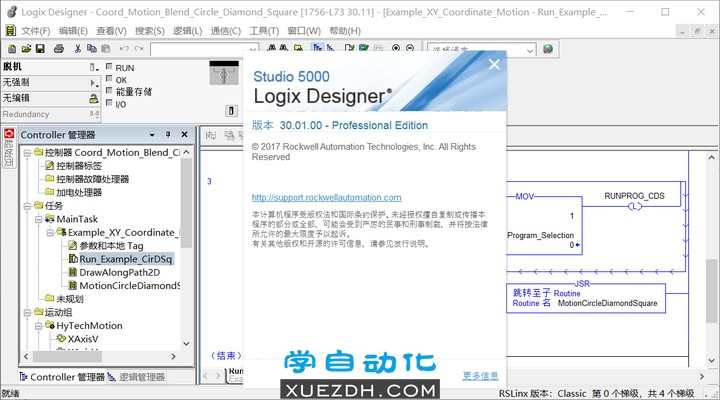Open the 文件(F) menu
This screenshot has height=400, width=720.
click(35, 31)
